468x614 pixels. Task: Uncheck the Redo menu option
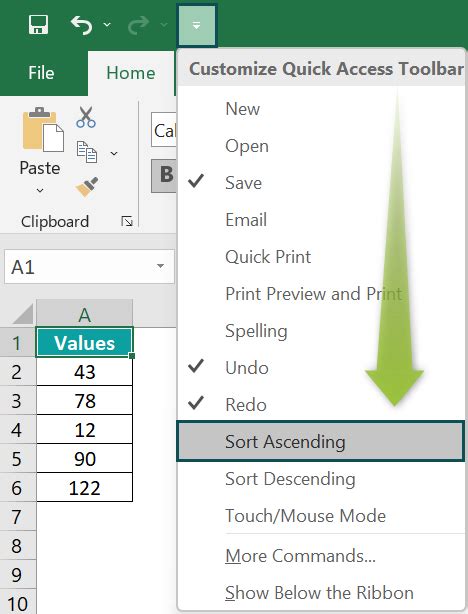[321, 405]
